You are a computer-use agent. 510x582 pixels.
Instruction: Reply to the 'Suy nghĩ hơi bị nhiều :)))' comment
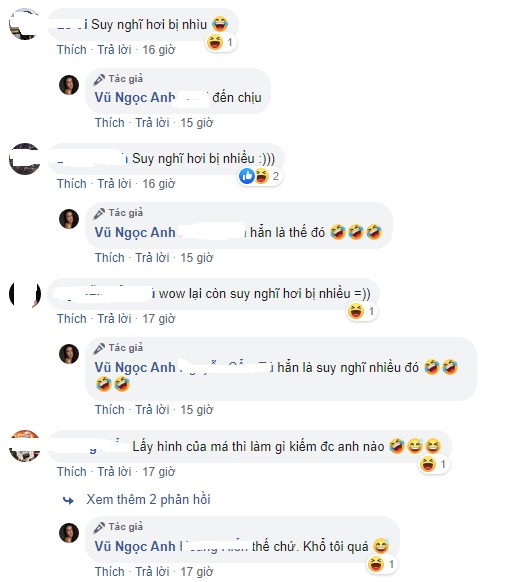click(114, 183)
